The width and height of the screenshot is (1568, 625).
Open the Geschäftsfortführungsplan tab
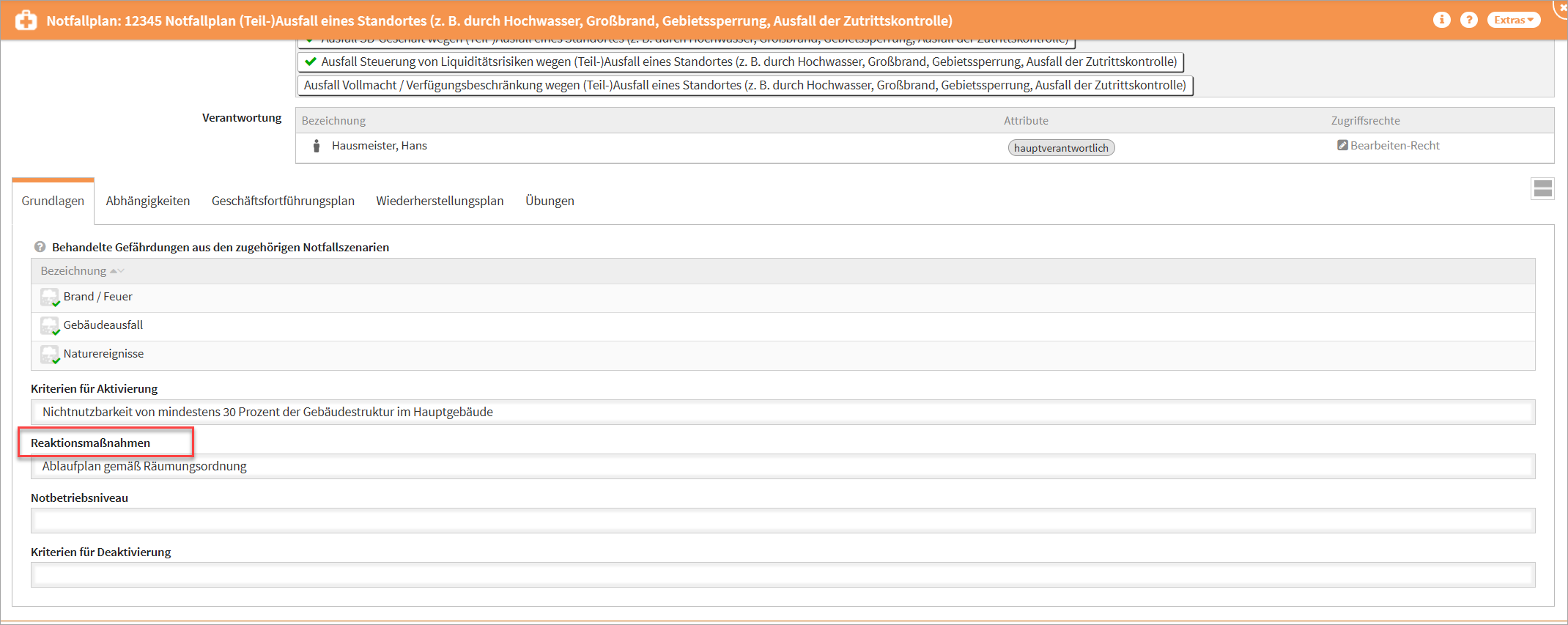[x=283, y=201]
